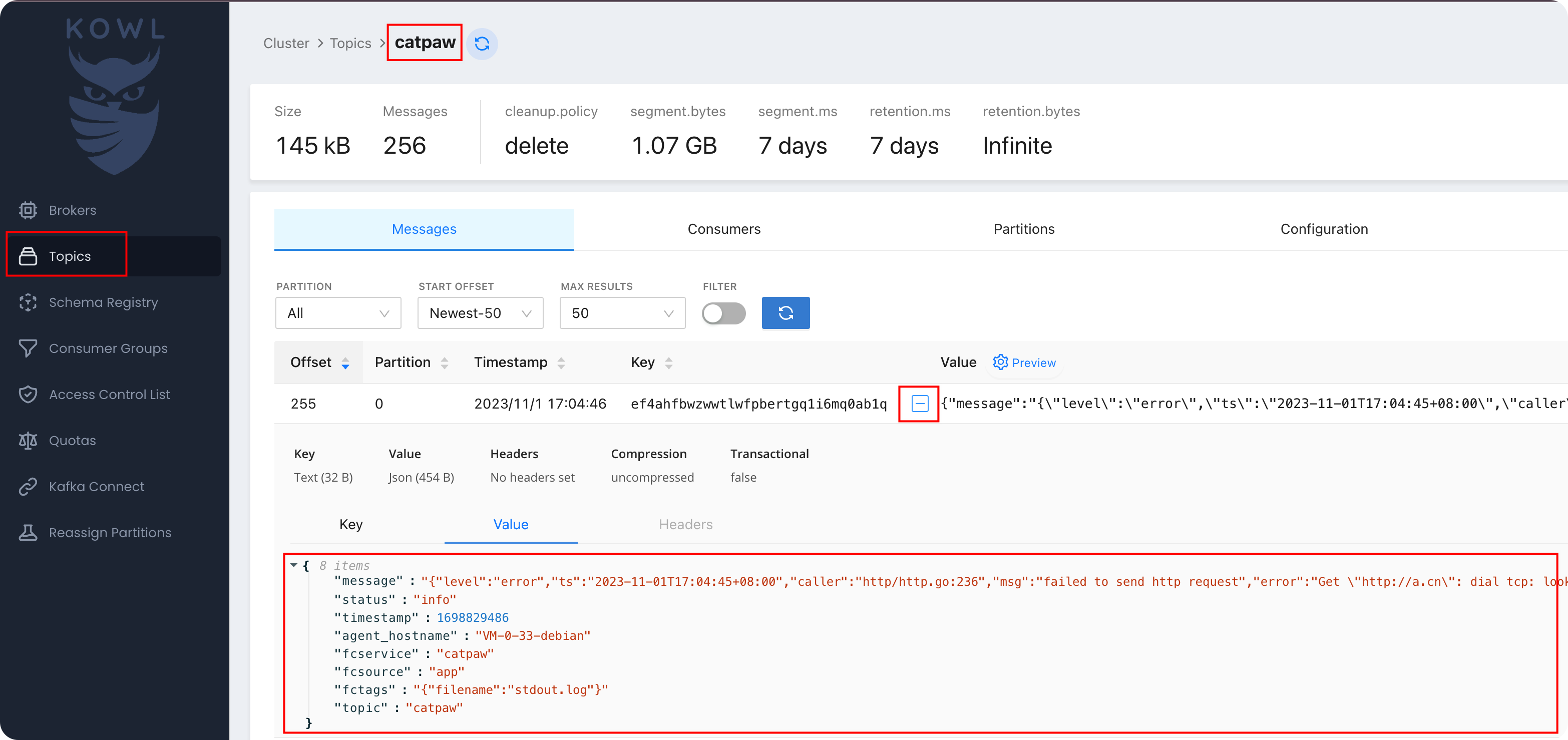Screen dimensions: 1568x740
Task: Open the Max Results dropdown showing 50
Action: pyautogui.click(x=622, y=313)
